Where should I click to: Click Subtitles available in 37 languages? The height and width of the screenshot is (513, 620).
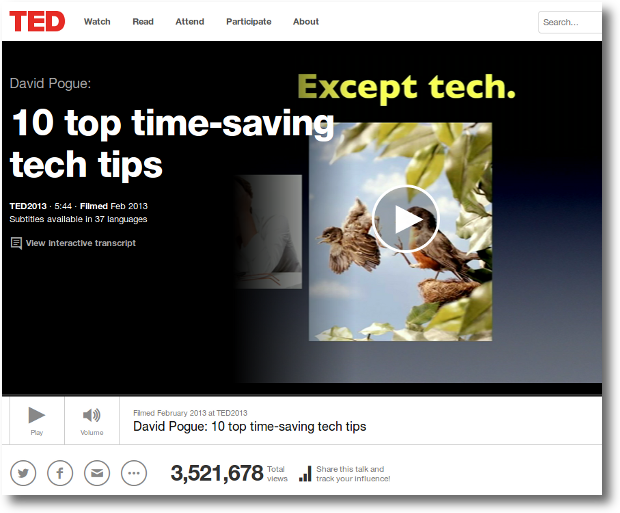[78, 219]
